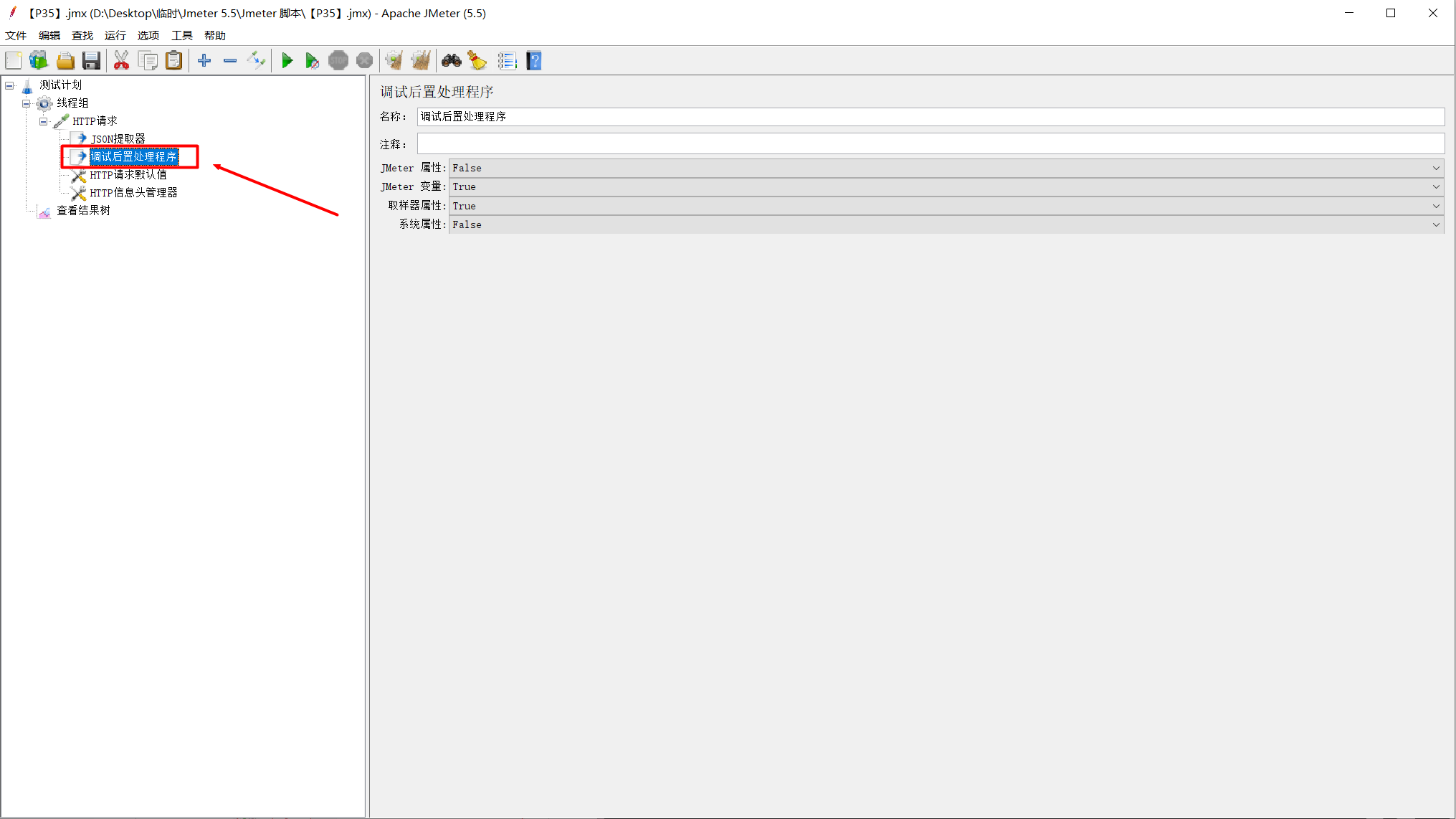This screenshot has width=1456, height=819.
Task: Click the Search binoculars icon
Action: point(451,61)
